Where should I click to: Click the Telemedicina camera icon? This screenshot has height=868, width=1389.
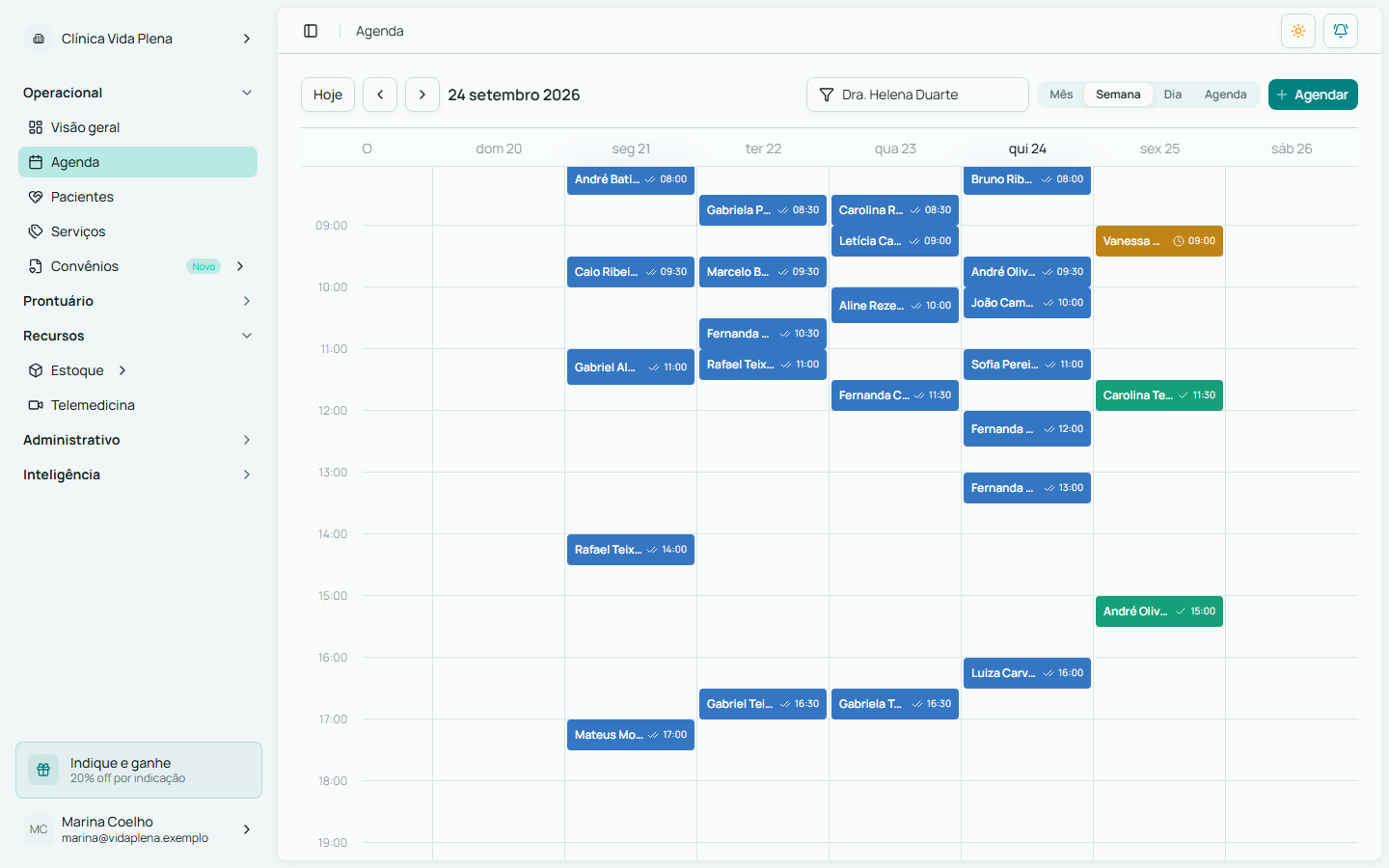(x=36, y=405)
